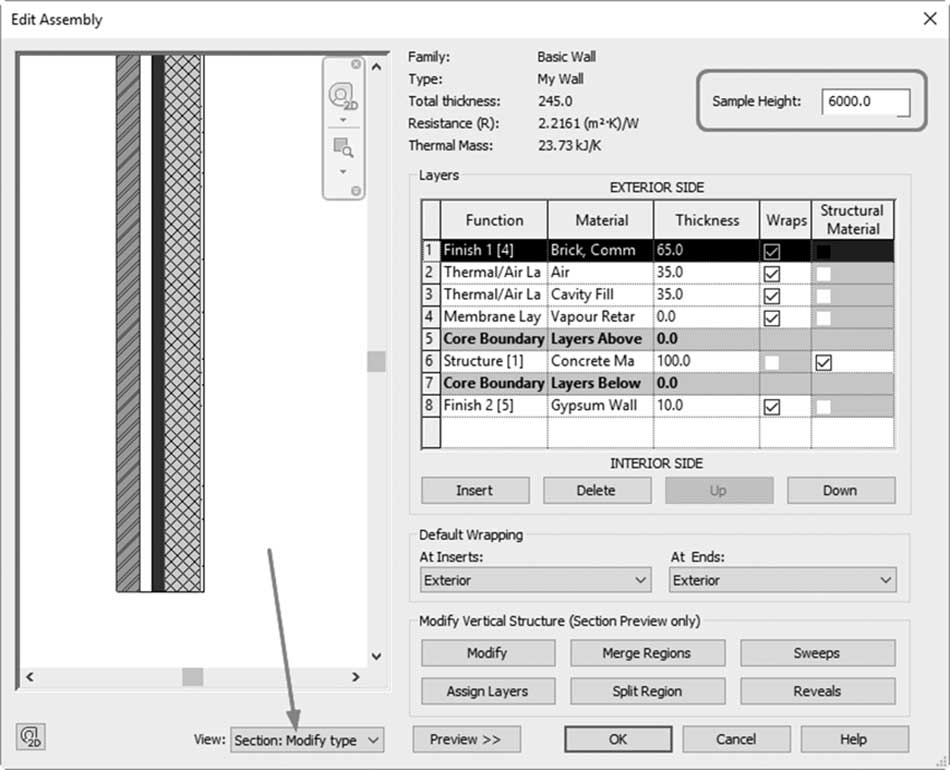Image resolution: width=950 pixels, height=770 pixels.
Task: Expand the zoom tool options arrow
Action: (x=343, y=171)
